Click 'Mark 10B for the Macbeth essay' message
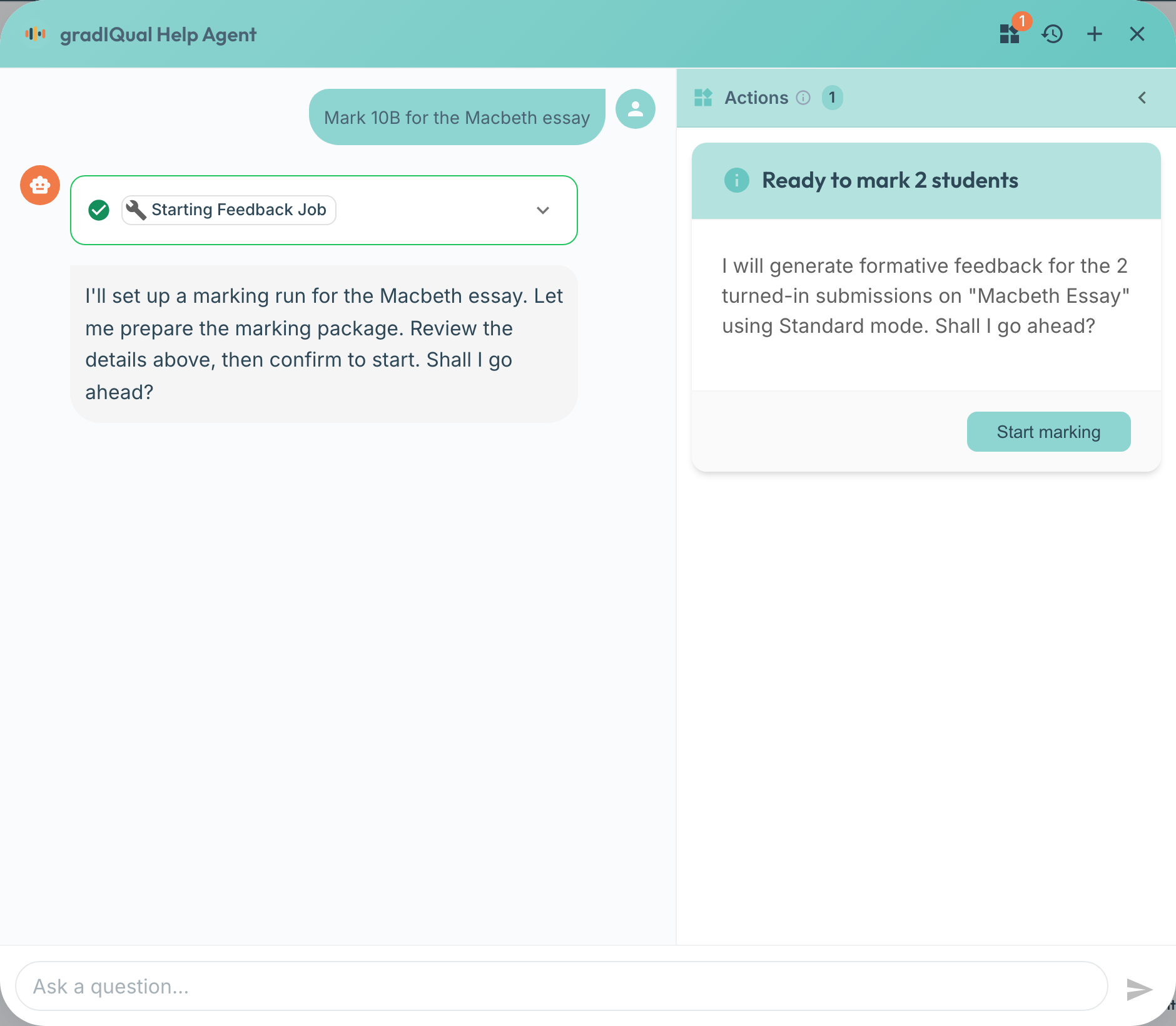 click(x=457, y=118)
